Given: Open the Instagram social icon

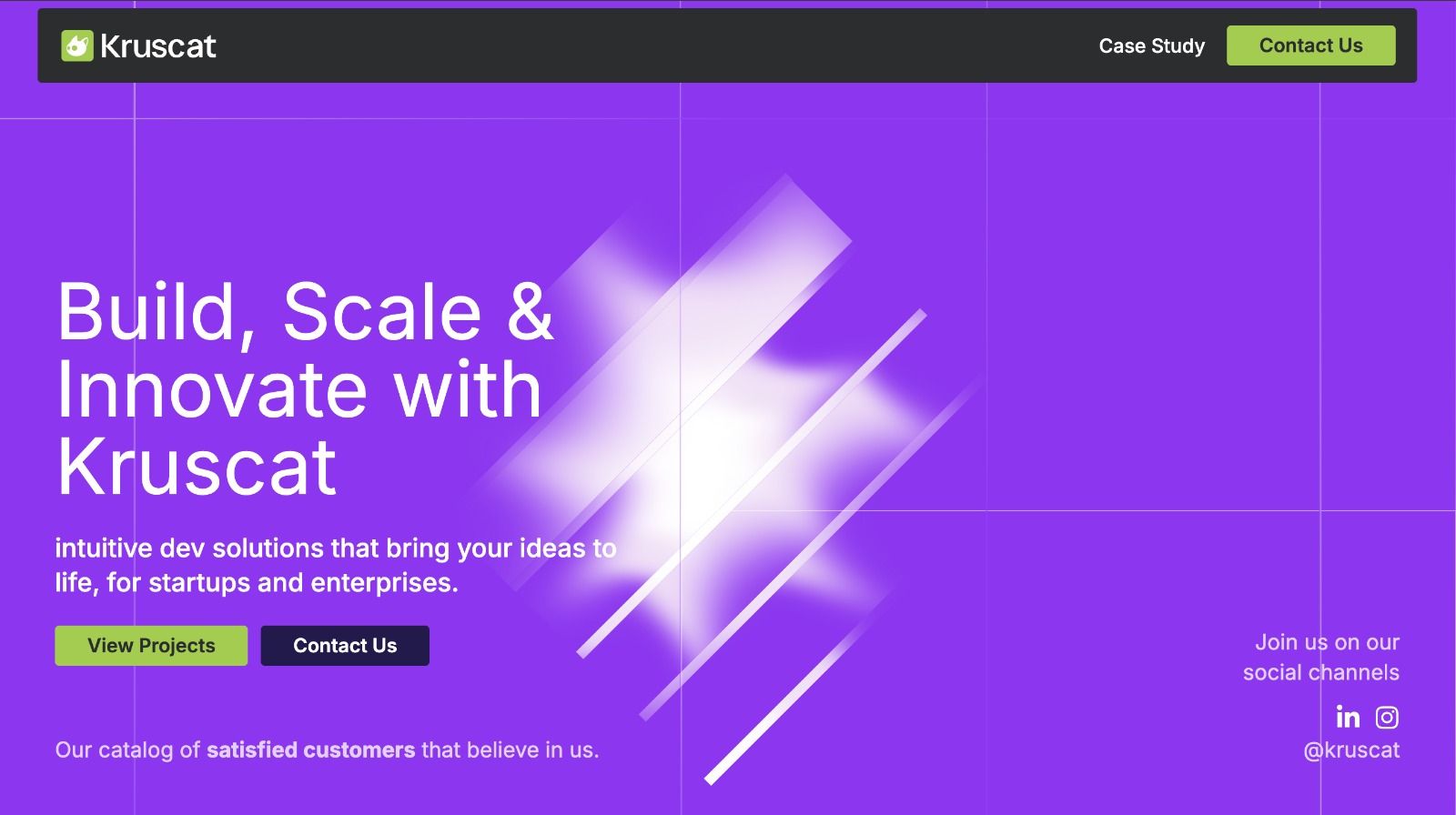Looking at the screenshot, I should click(x=1387, y=718).
